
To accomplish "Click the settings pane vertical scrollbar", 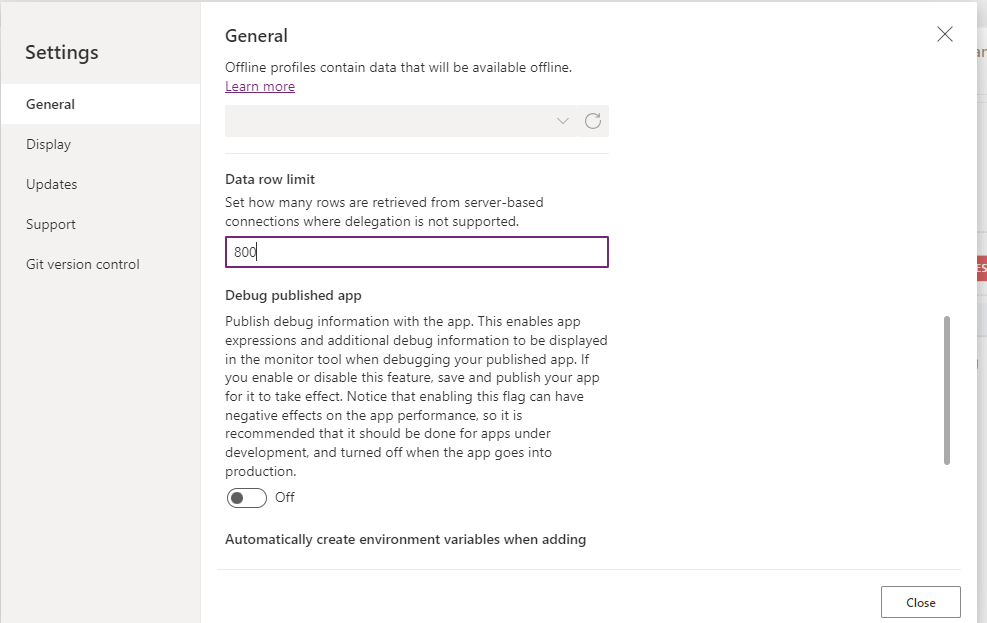I will 947,390.
